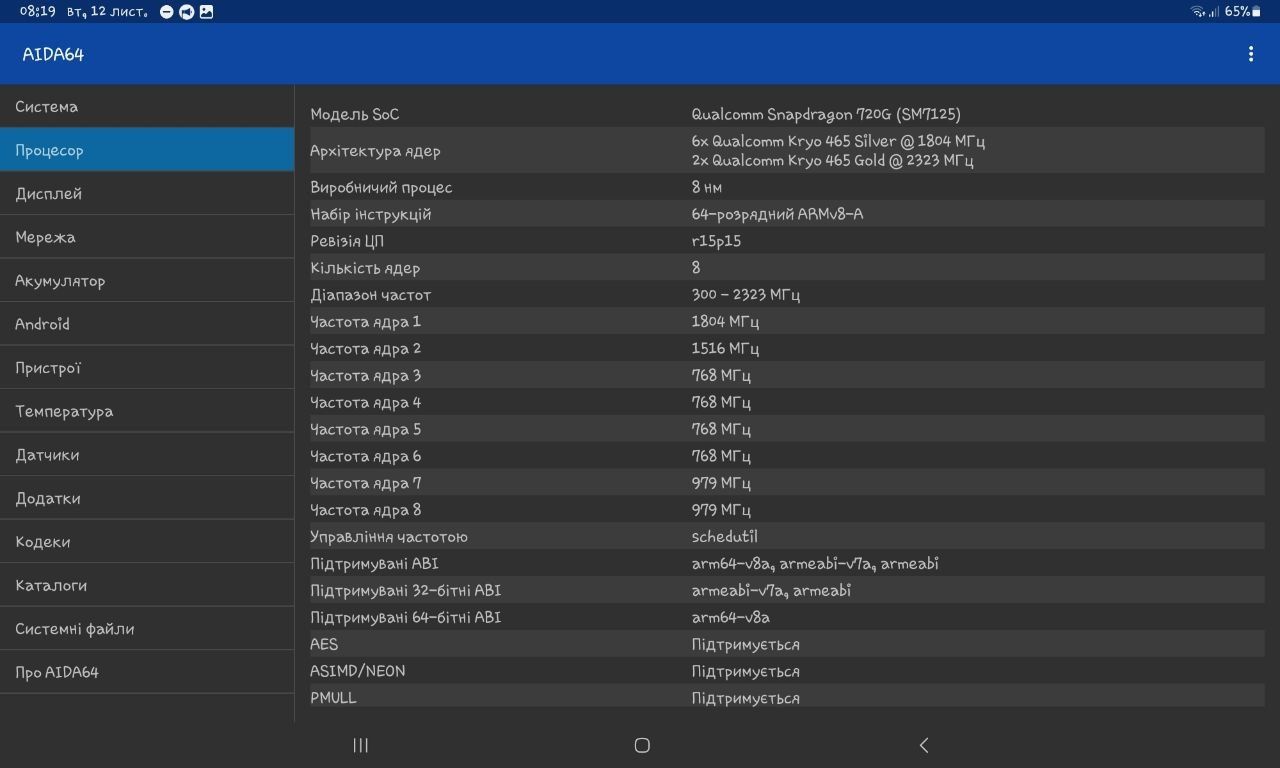Select the Кількість ядер row label
This screenshot has height=768, width=1280.
365,268
